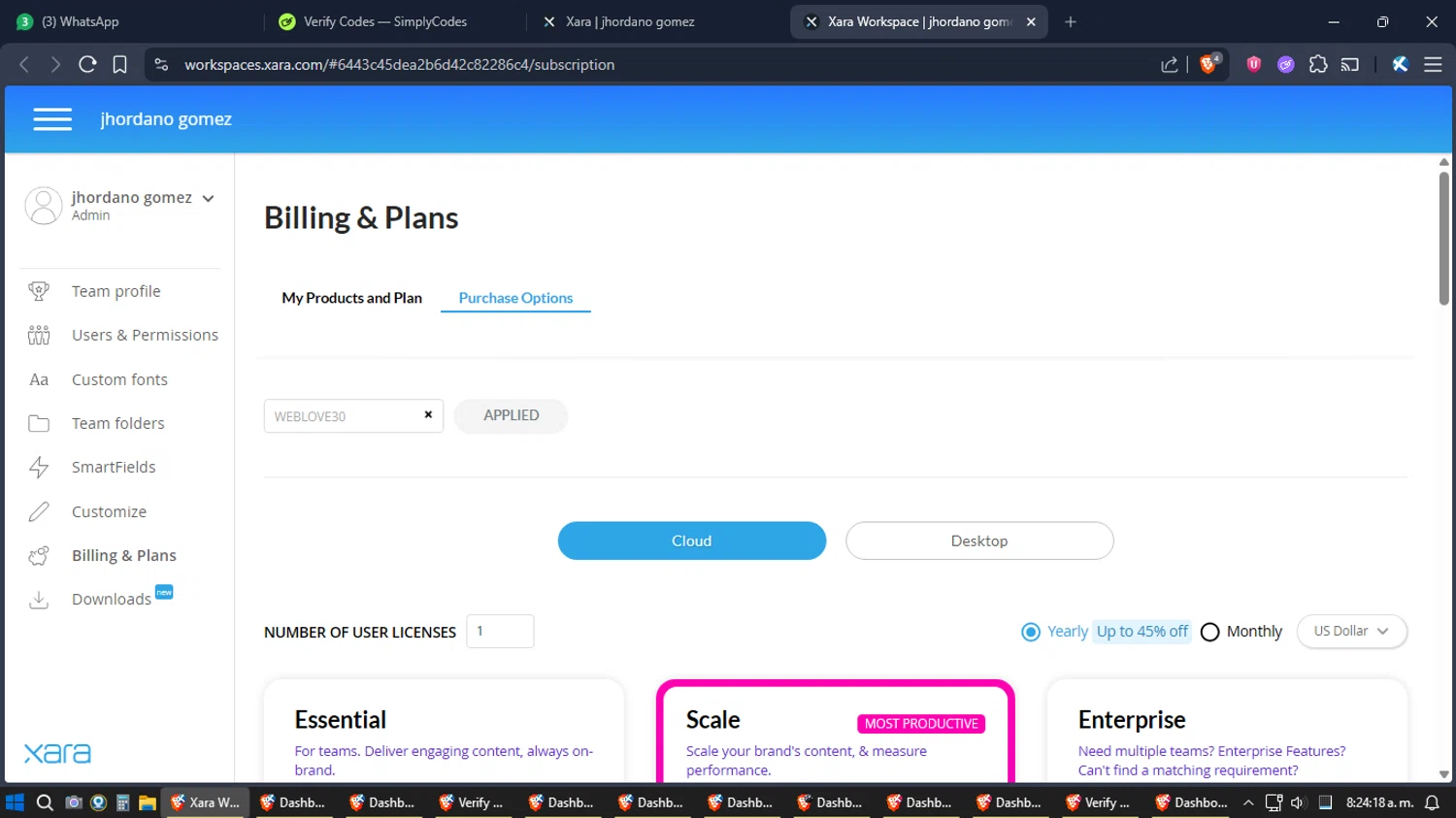Open Team folders folder icon
Viewport: 1456px width, 818px height.
click(39, 423)
